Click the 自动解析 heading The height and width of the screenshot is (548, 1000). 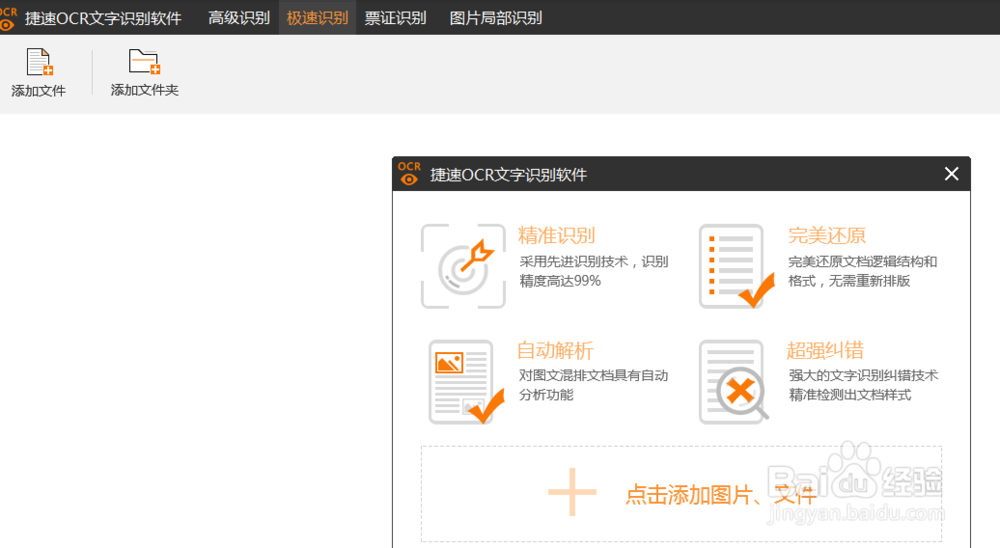[555, 350]
